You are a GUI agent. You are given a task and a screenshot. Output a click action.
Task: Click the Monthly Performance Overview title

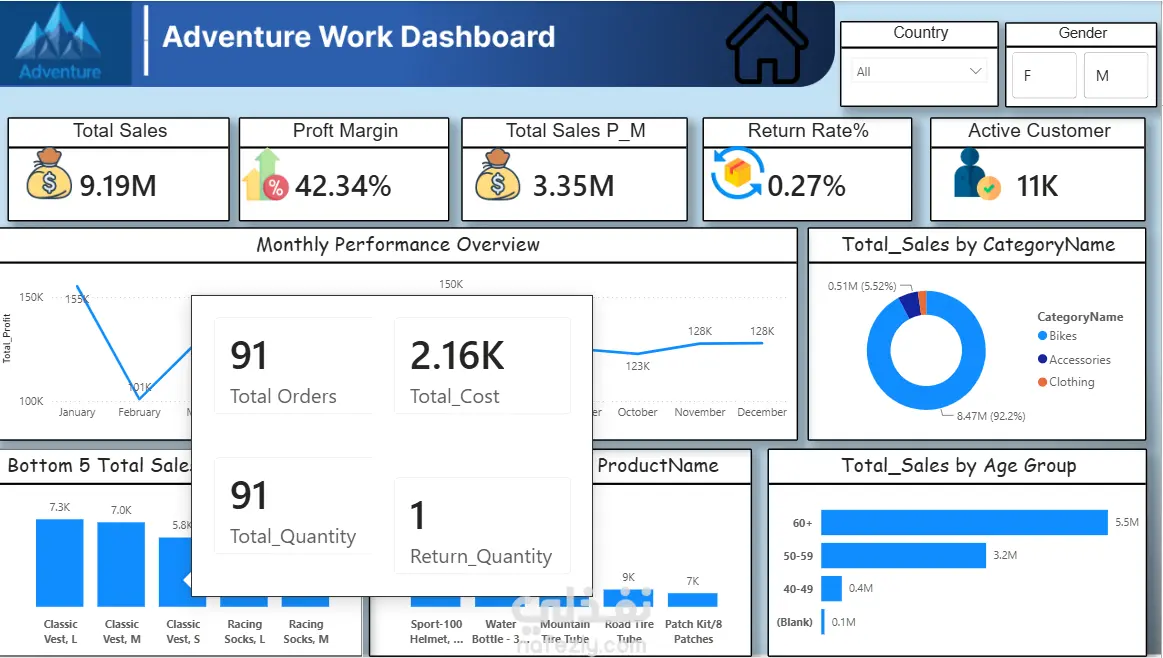tap(398, 245)
